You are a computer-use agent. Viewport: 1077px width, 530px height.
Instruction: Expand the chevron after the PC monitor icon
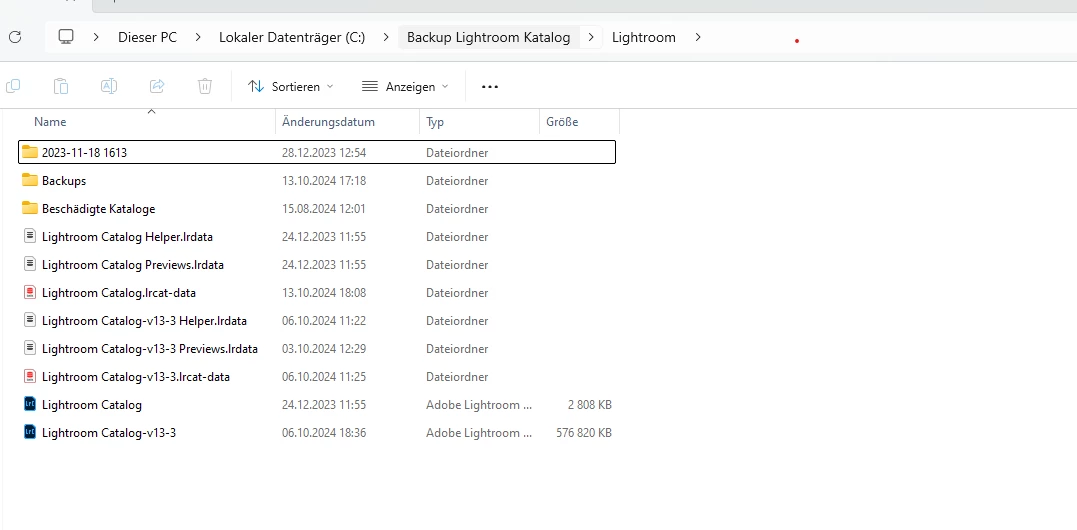point(96,37)
